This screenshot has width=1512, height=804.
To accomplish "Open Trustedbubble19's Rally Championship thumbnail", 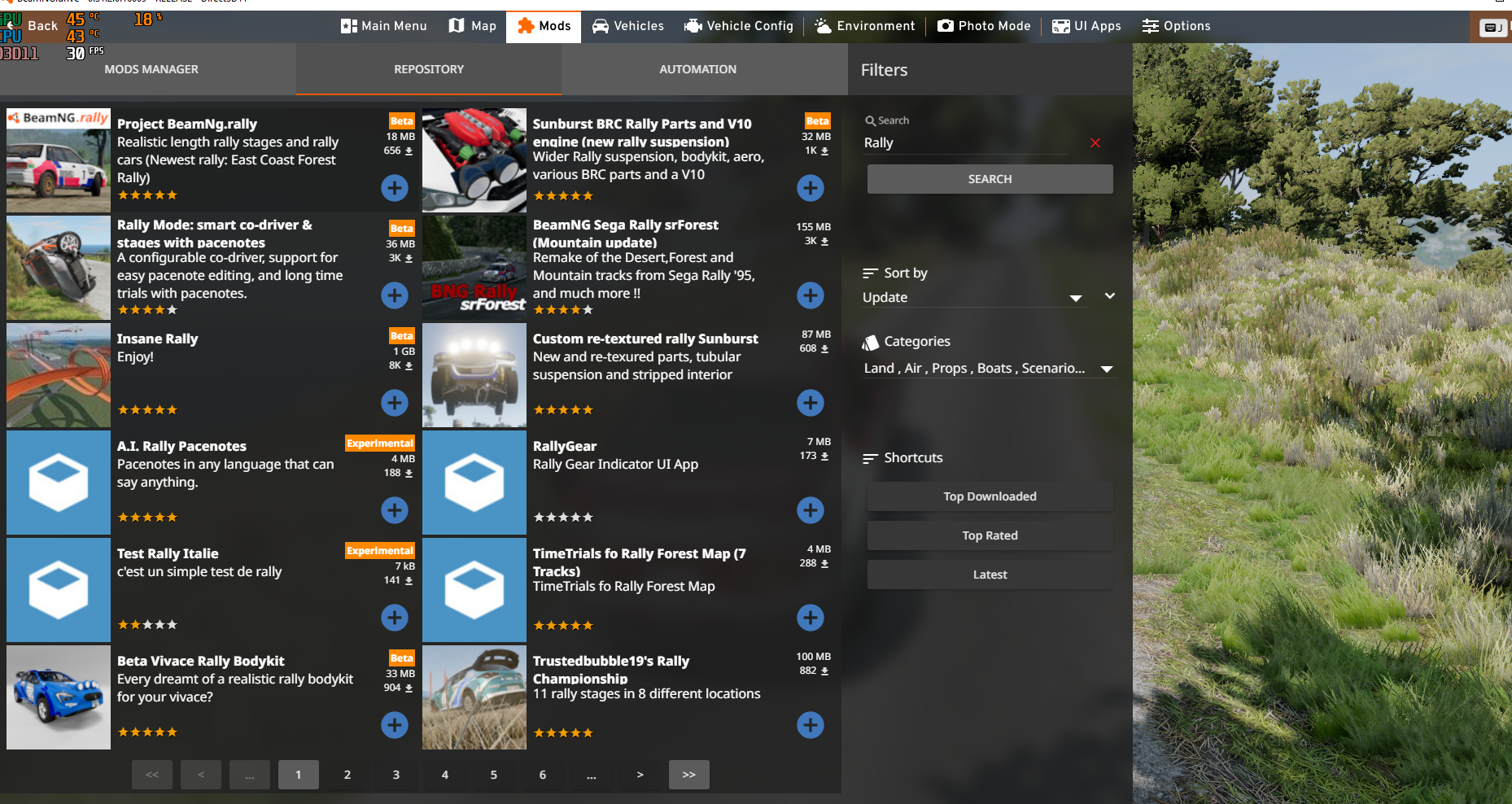I will tap(474, 697).
